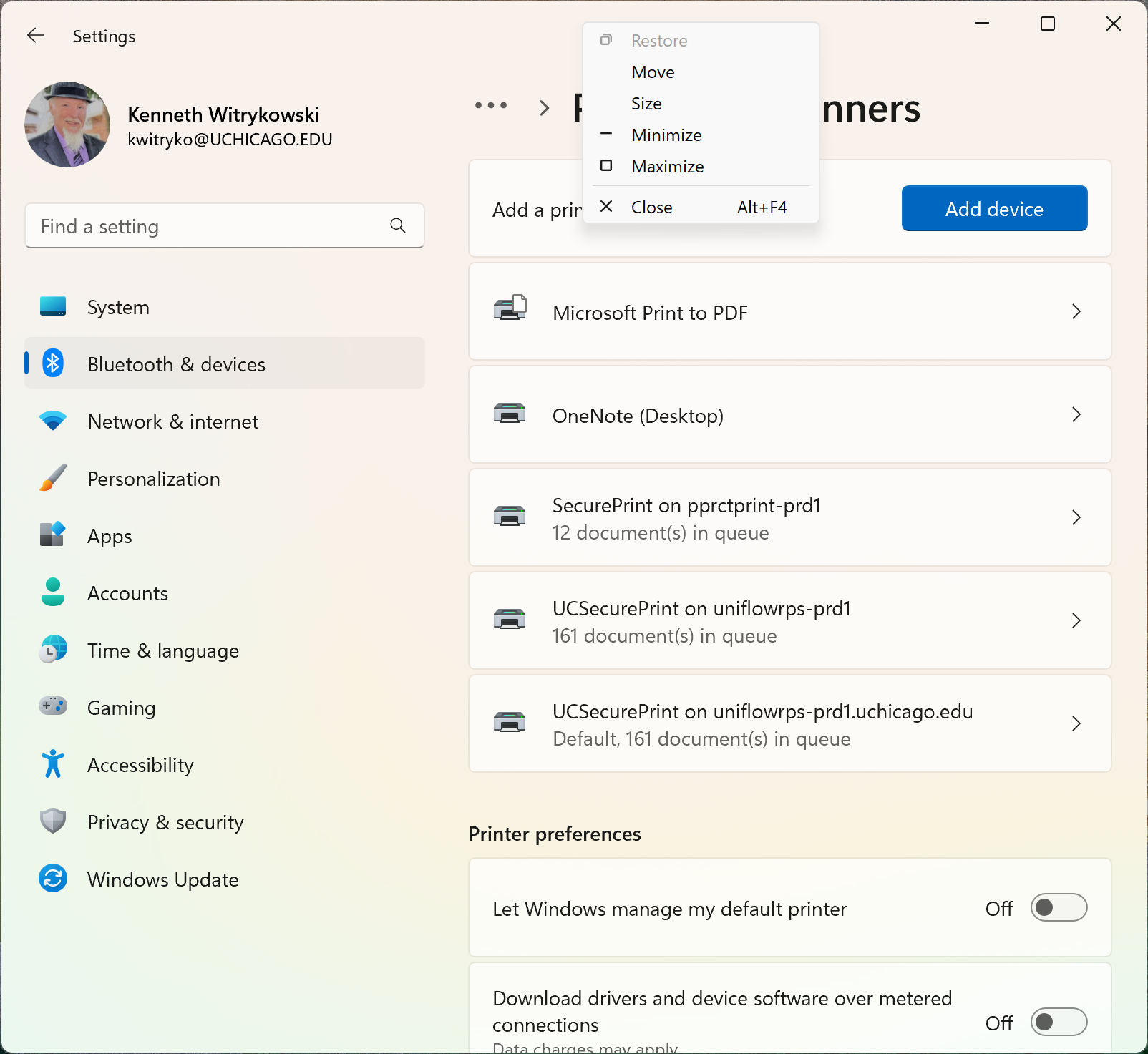The image size is (1148, 1054).
Task: Click the search magnifier icon
Action: click(398, 226)
